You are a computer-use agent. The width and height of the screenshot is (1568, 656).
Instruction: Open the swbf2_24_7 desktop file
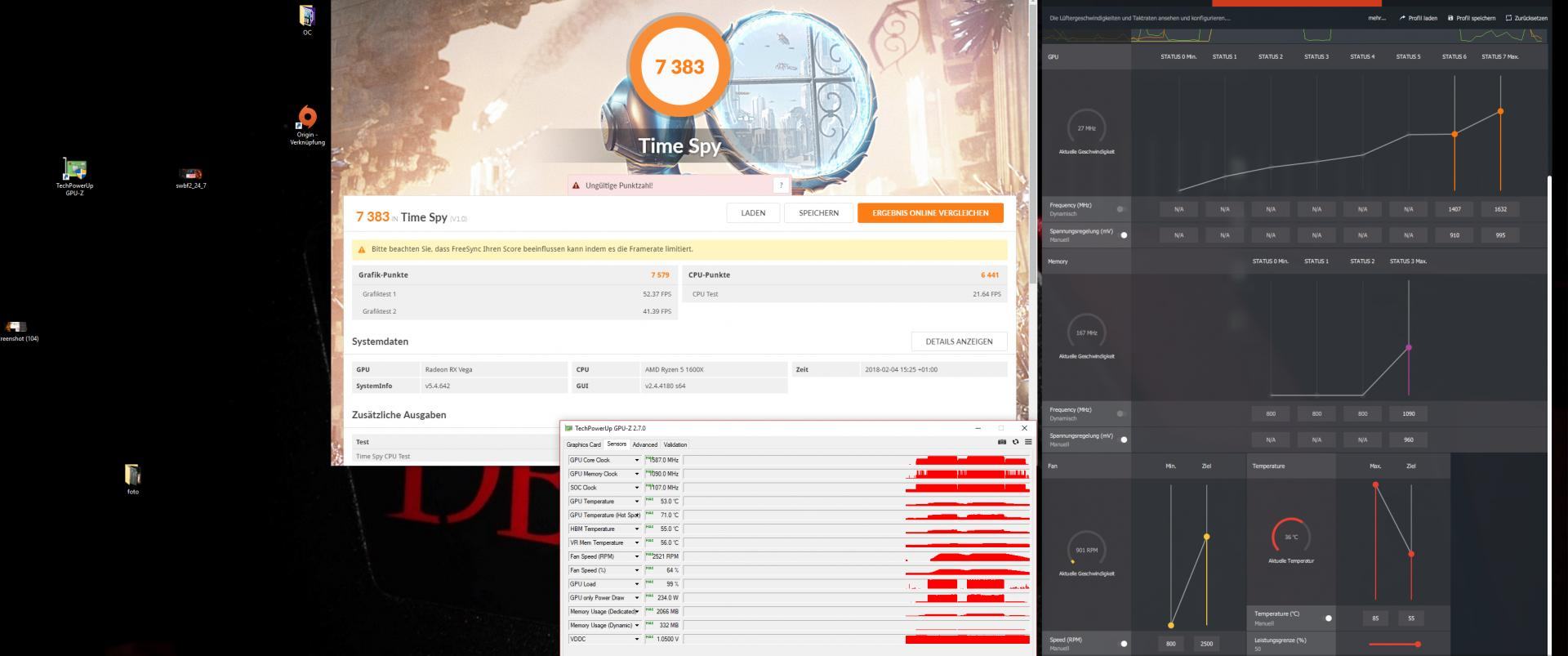(x=191, y=178)
